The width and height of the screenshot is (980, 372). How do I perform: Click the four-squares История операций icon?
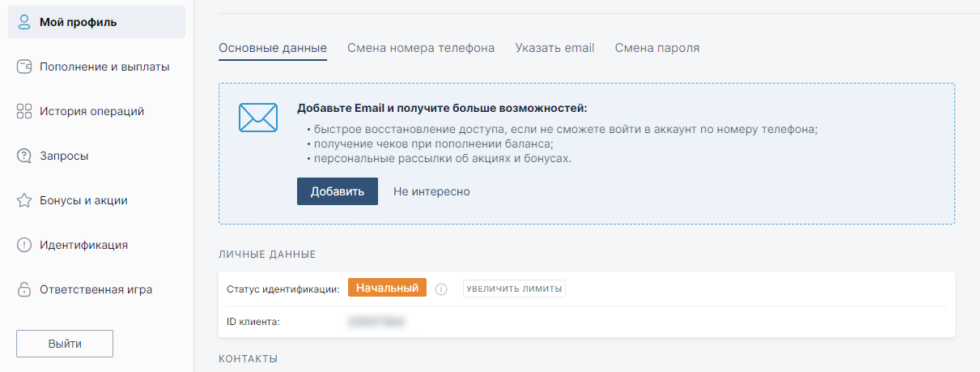tap(24, 111)
